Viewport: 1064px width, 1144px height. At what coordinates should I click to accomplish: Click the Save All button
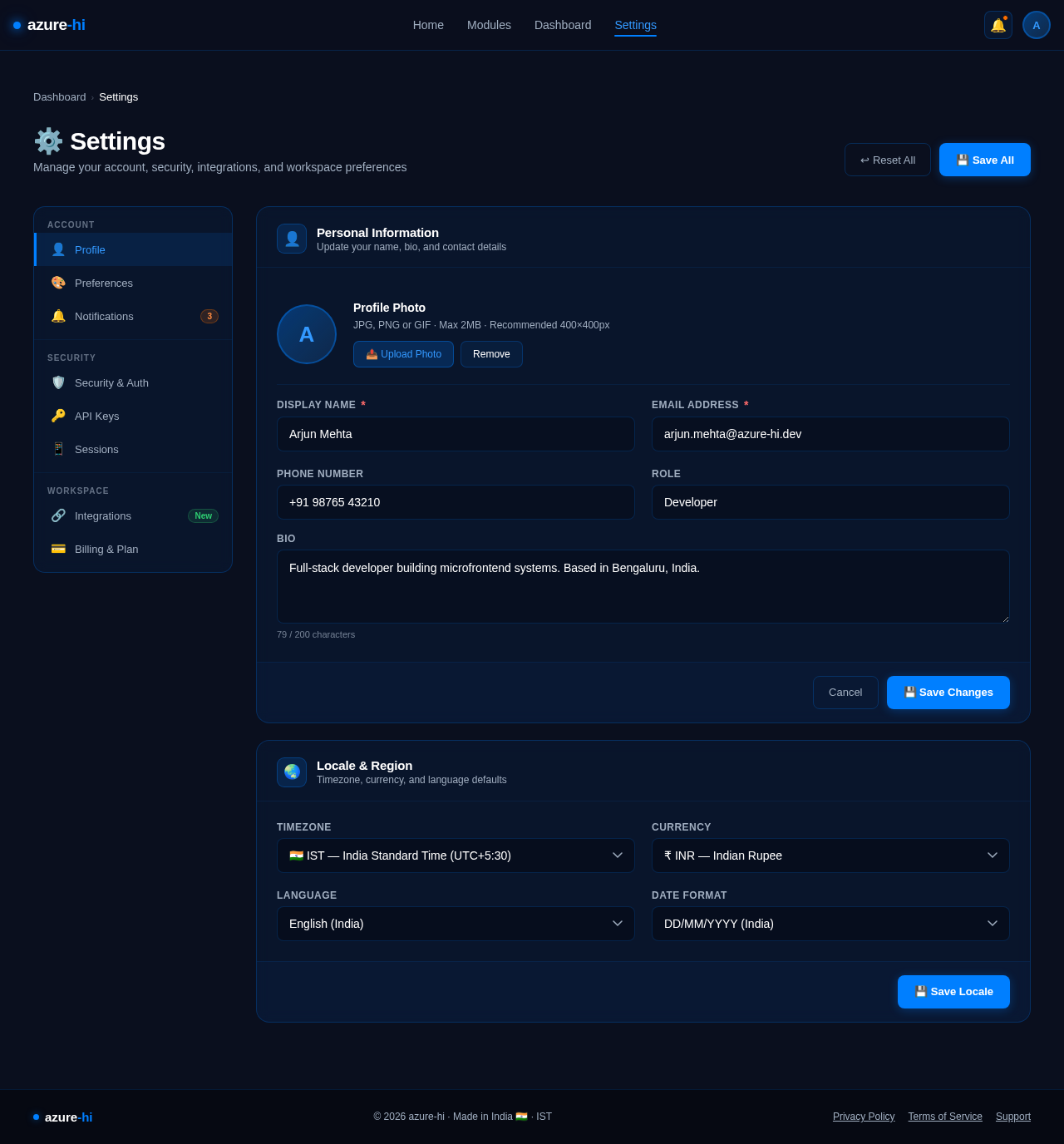pyautogui.click(x=984, y=160)
